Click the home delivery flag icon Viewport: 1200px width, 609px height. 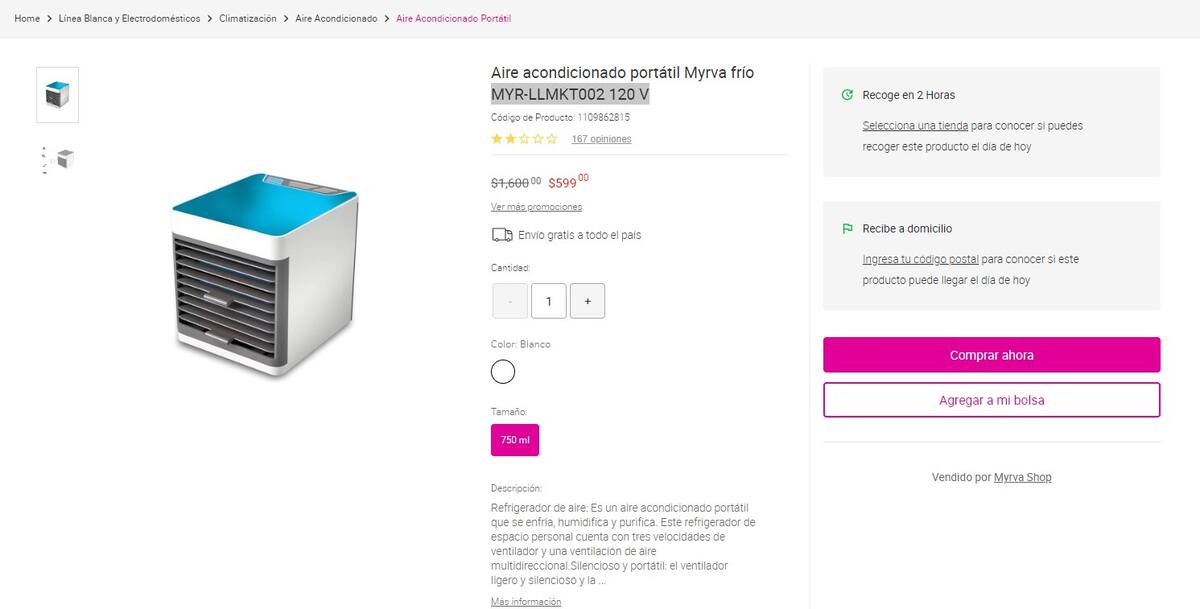[848, 229]
